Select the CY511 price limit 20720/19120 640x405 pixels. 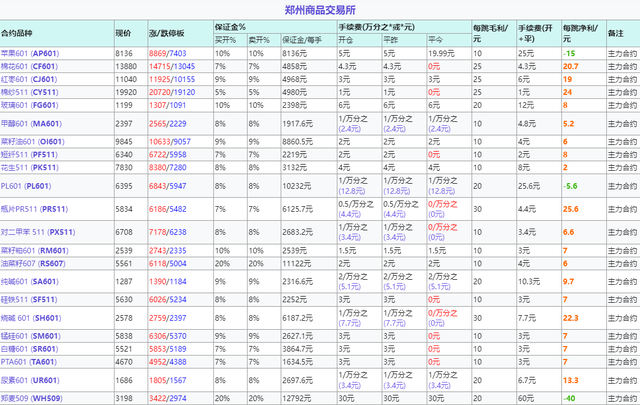172,92
